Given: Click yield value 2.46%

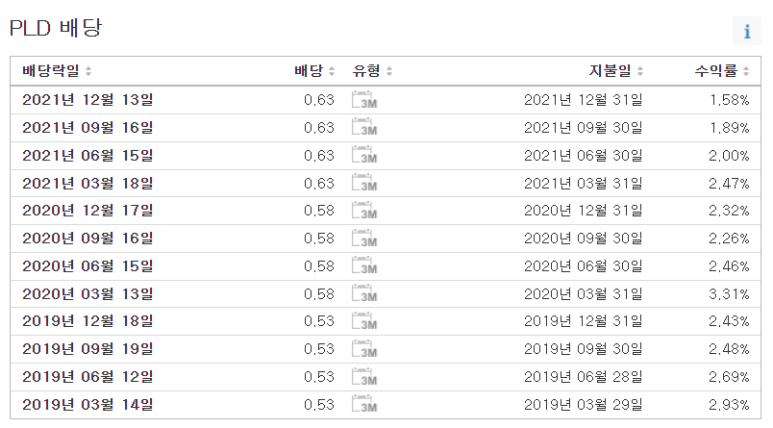Looking at the screenshot, I should (x=729, y=266).
